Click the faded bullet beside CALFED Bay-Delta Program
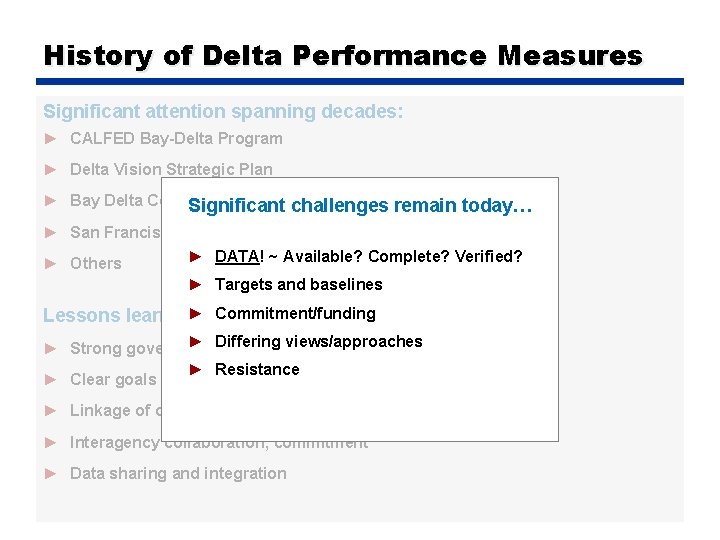Image resolution: width=720 pixels, height=540 pixels. [51, 139]
